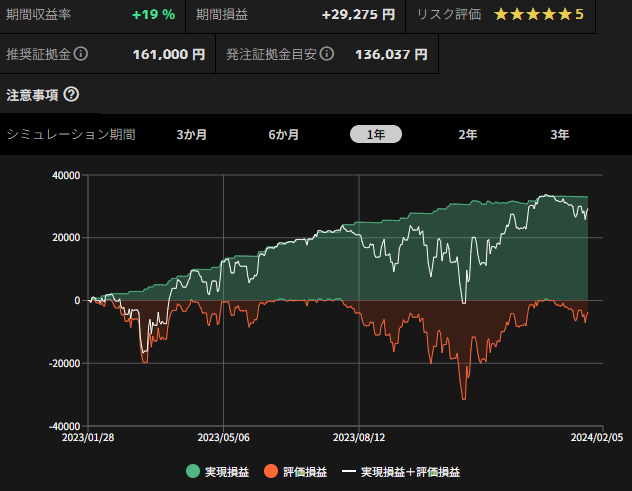Screen dimensions: 632x491
Task: Select the 6か月 simulation period
Action: tap(284, 134)
